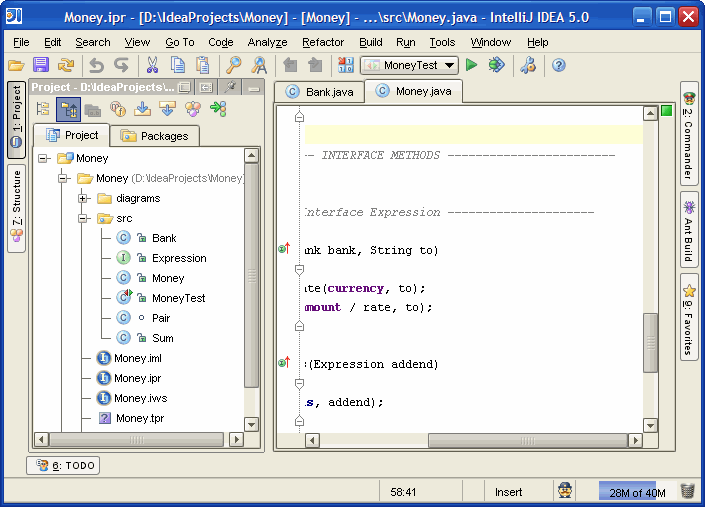Click the Open folder toolbar icon
Image resolution: width=705 pixels, height=507 pixels.
pos(16,66)
